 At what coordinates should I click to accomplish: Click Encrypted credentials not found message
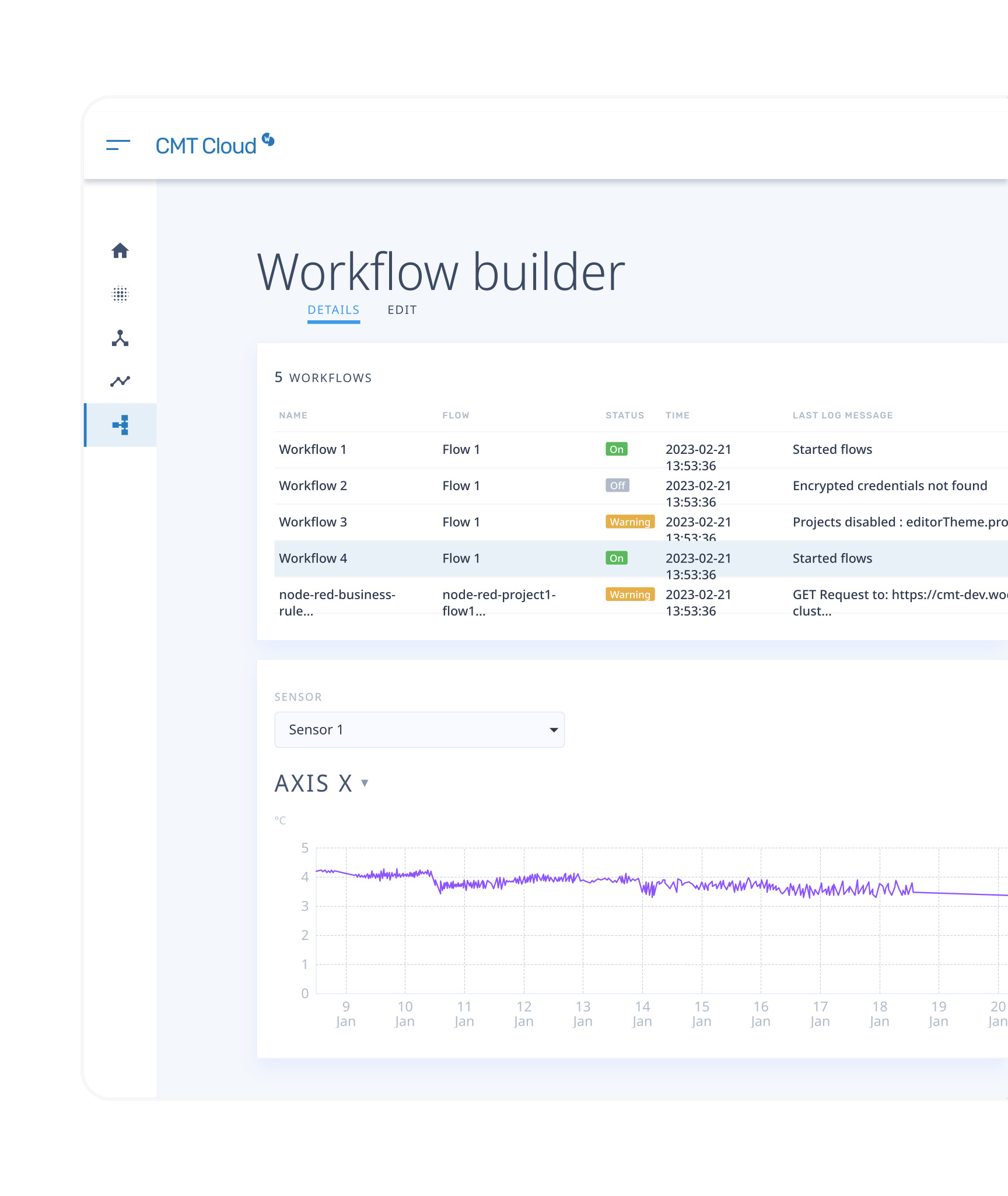coord(890,485)
